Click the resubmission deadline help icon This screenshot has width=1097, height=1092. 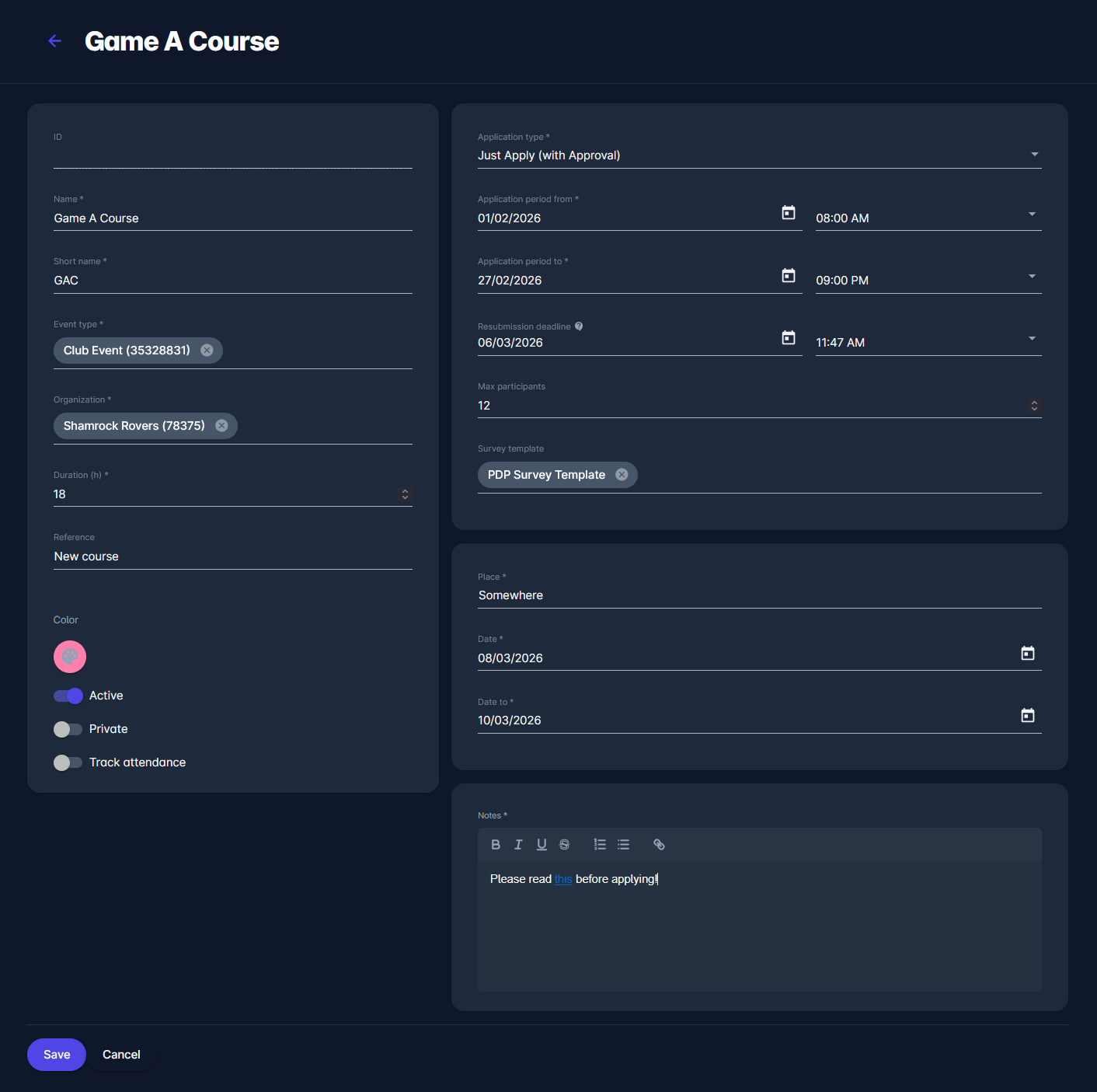coord(579,326)
